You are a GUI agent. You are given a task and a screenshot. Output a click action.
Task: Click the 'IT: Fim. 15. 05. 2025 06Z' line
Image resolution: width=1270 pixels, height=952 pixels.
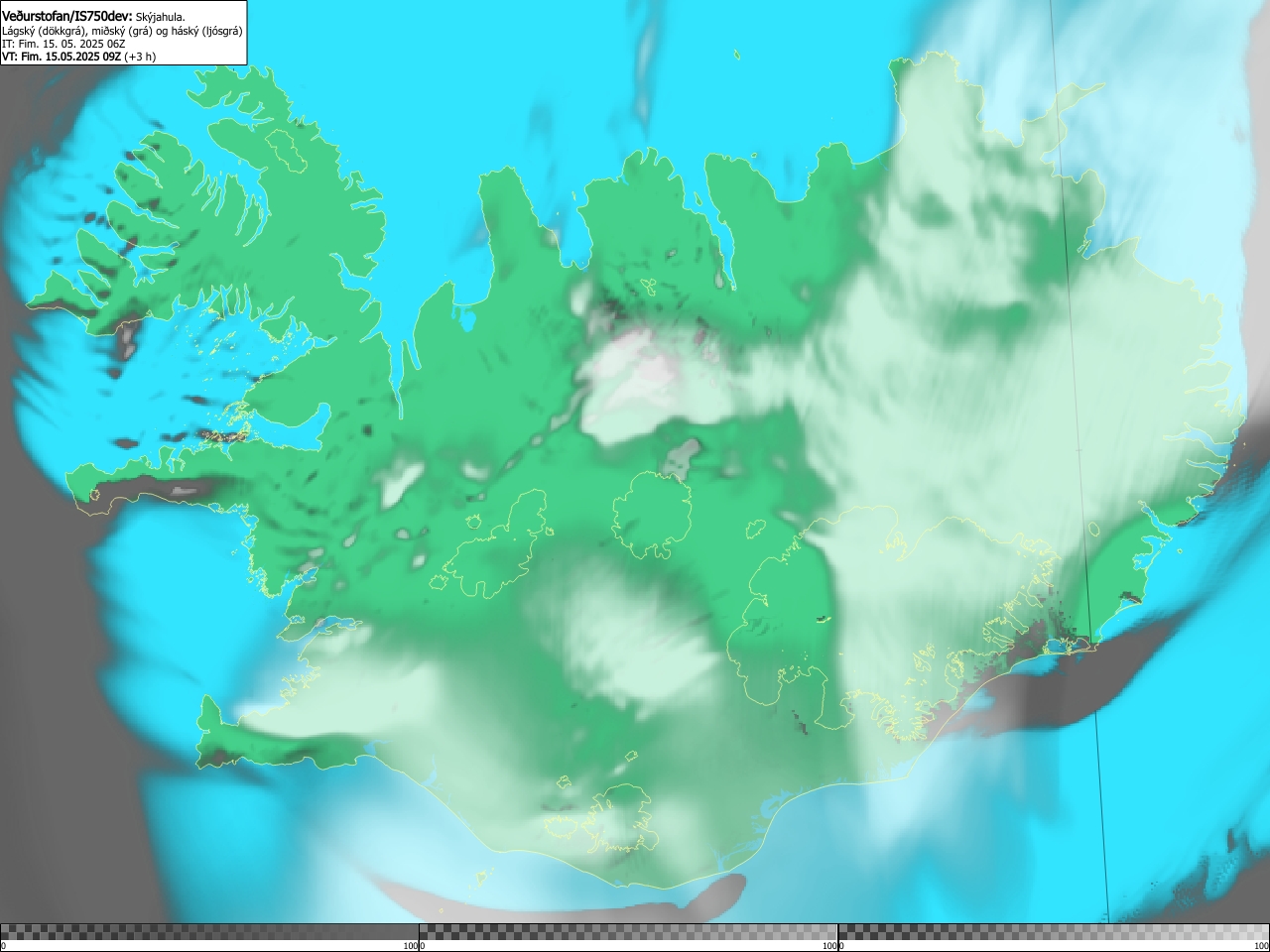pyautogui.click(x=63, y=44)
